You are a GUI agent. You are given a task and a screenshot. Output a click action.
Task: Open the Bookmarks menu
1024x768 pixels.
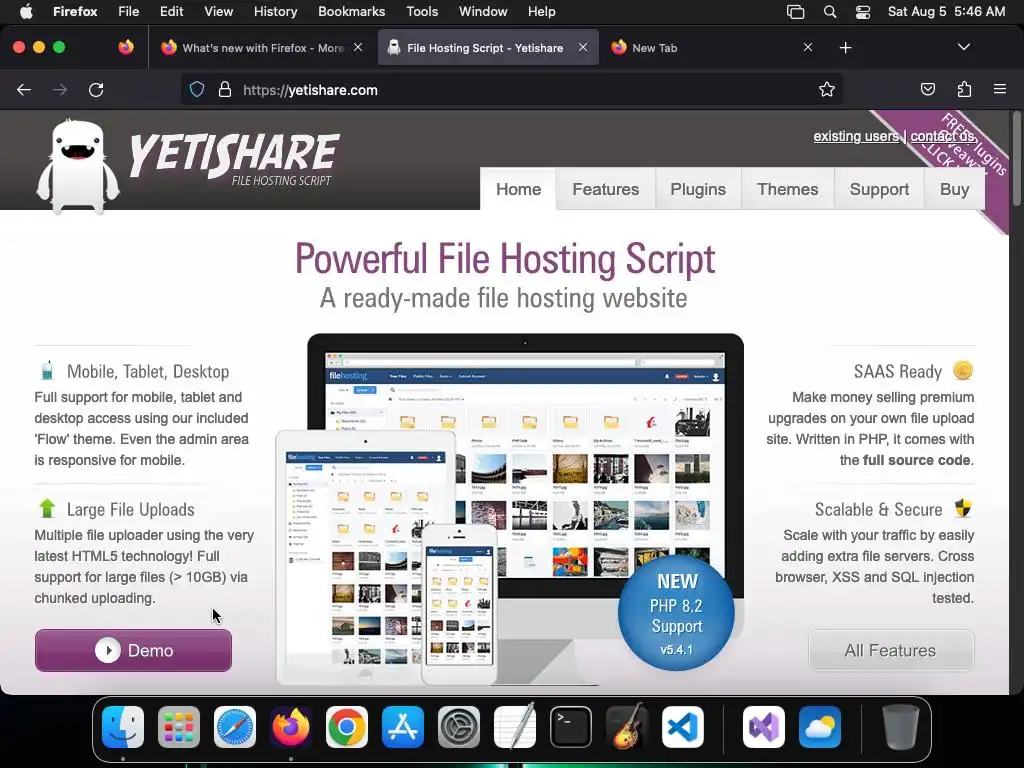coord(351,12)
